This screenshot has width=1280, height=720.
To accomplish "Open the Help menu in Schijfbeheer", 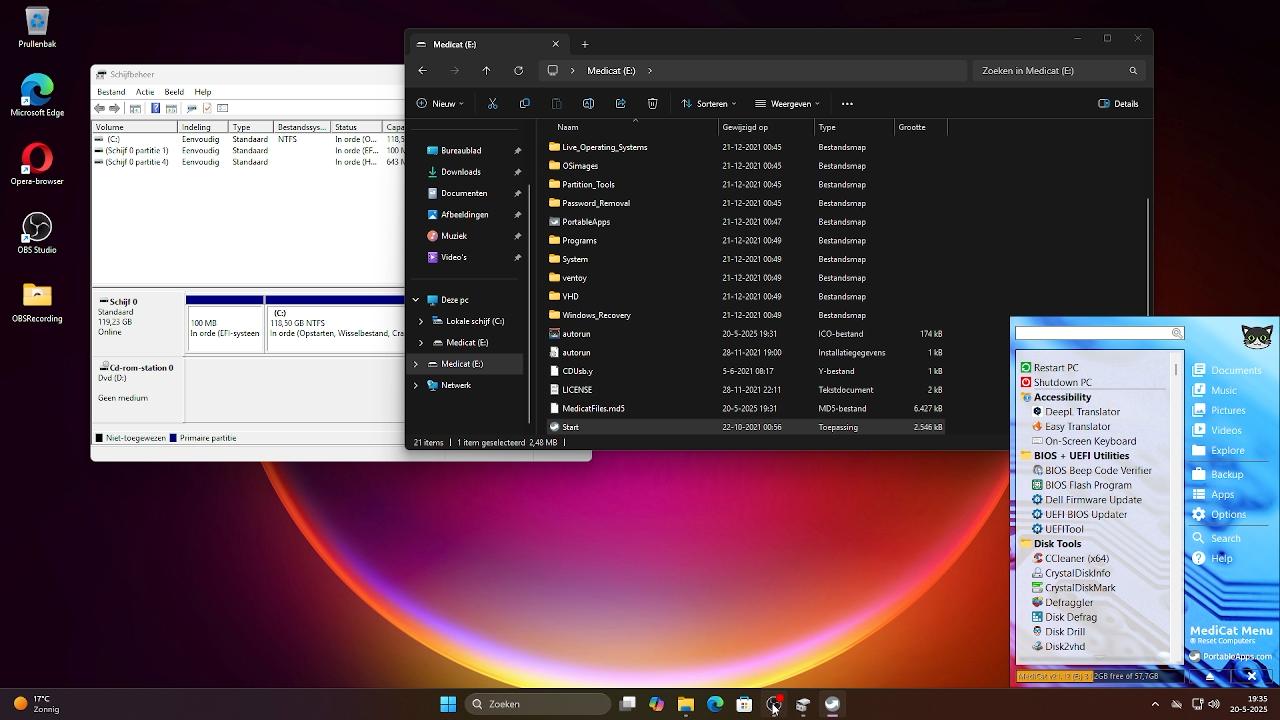I will [x=203, y=92].
